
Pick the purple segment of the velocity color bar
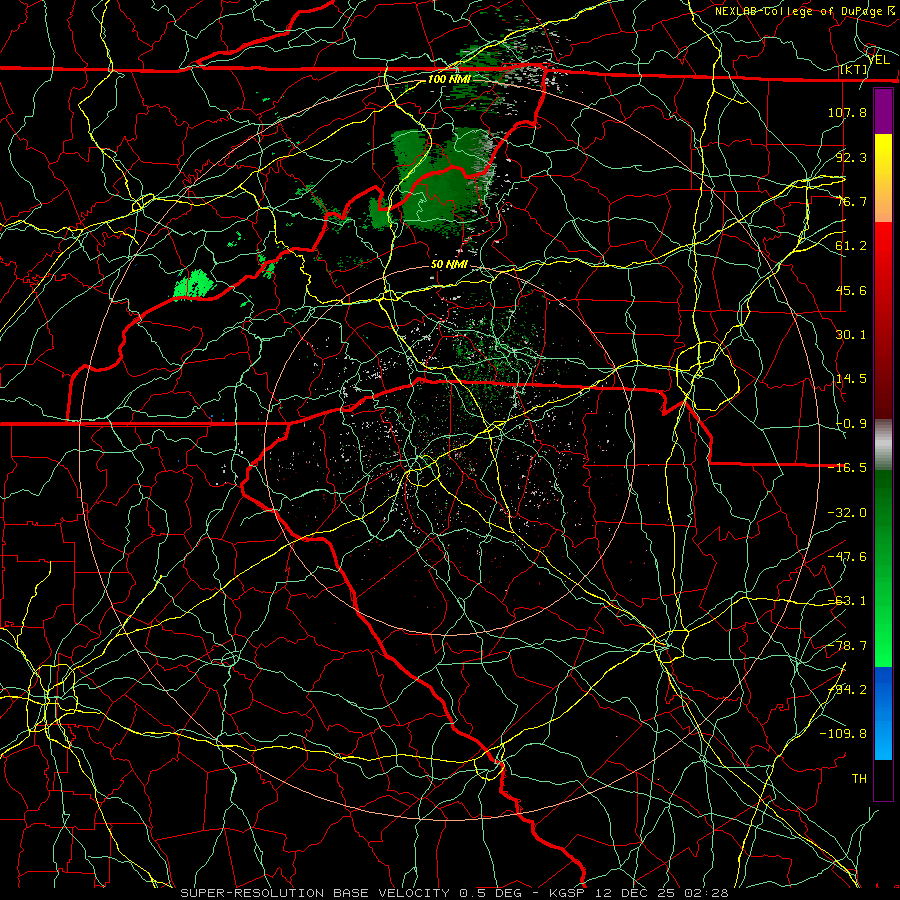pos(883,111)
